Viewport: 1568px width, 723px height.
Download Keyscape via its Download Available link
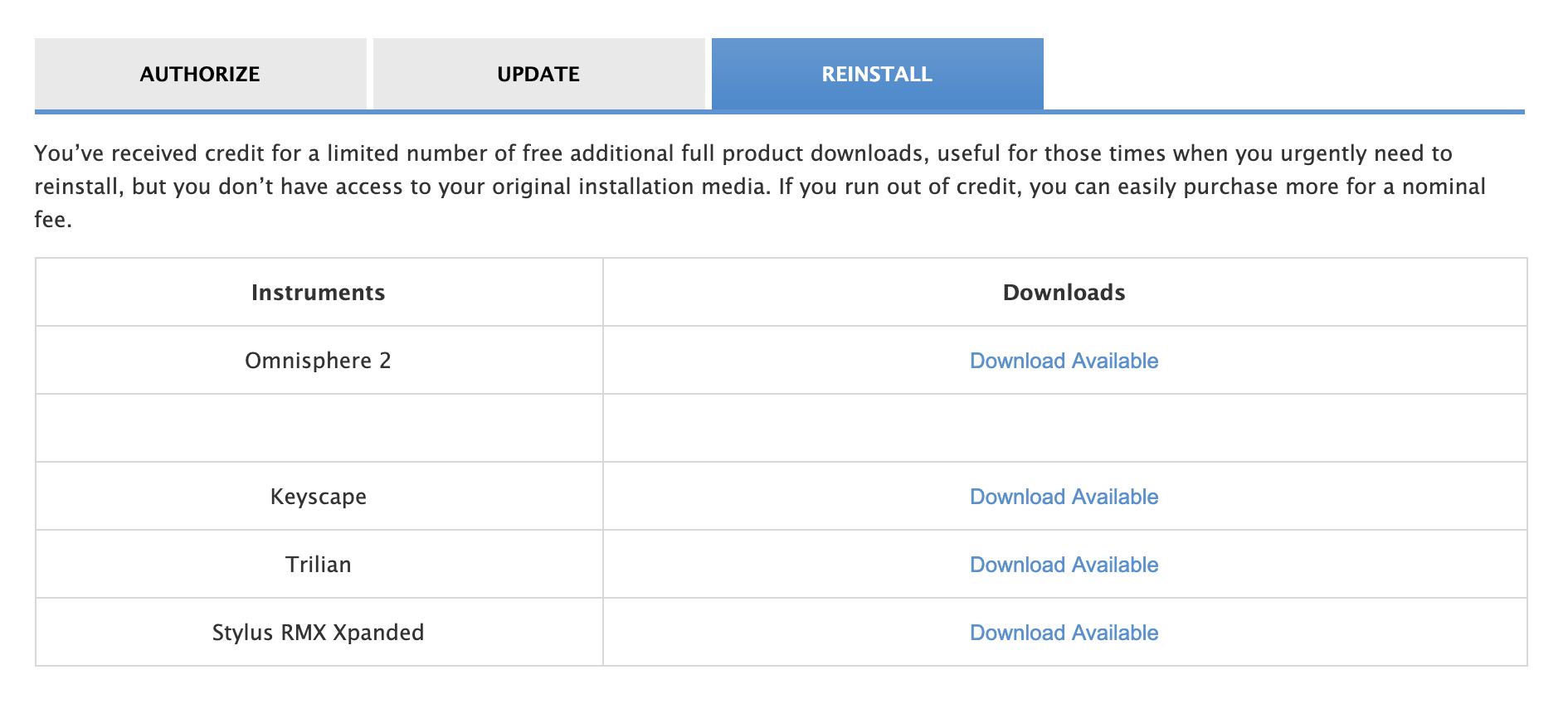click(x=1064, y=497)
